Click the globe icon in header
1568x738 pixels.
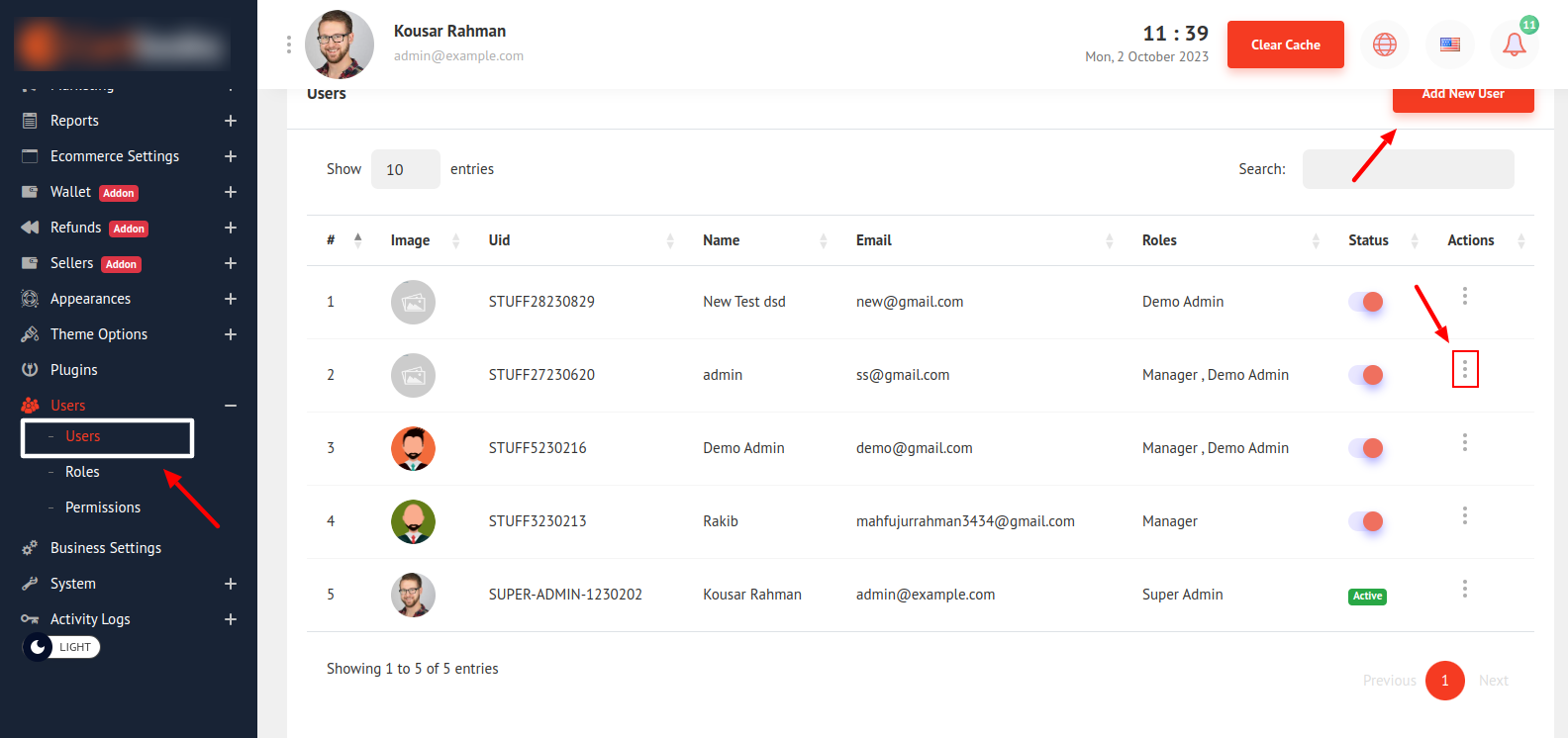1384,45
